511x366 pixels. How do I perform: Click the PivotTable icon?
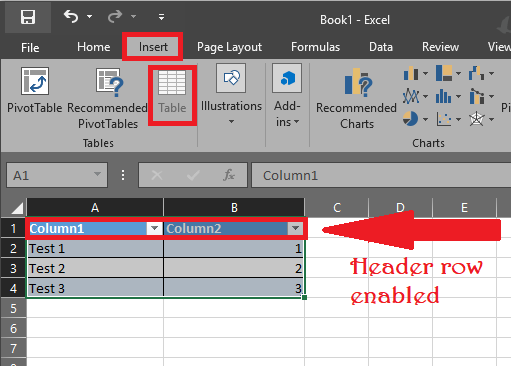point(35,81)
